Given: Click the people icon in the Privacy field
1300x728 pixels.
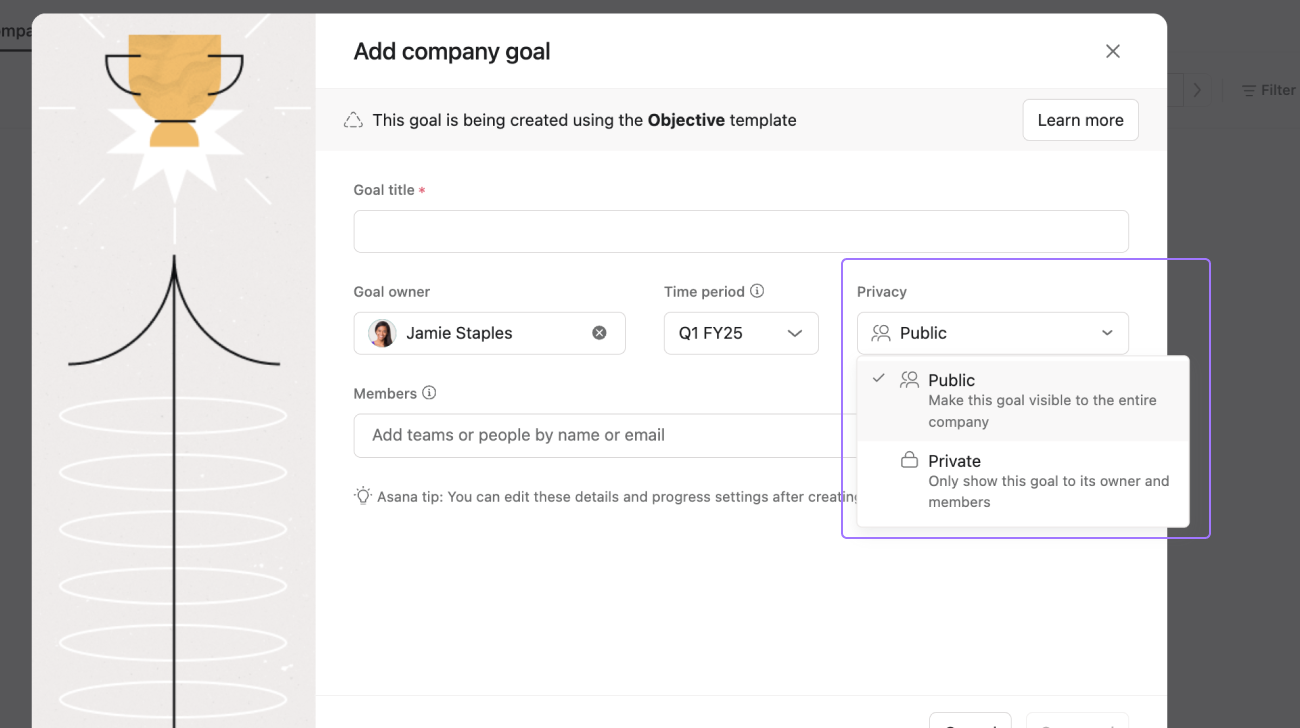Looking at the screenshot, I should [x=880, y=332].
